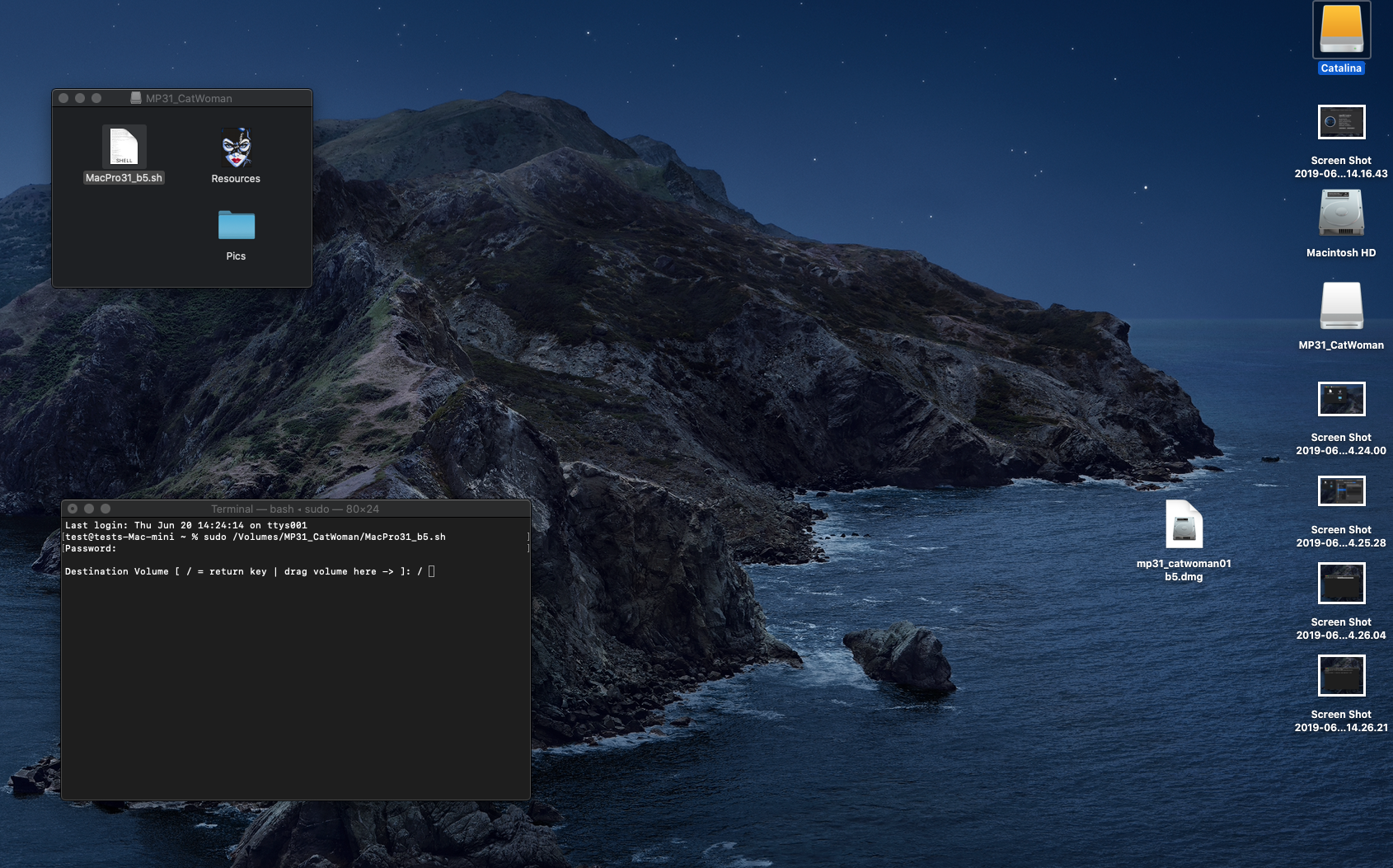Click the MP31_CatWoman Finder window title bar

click(182, 98)
